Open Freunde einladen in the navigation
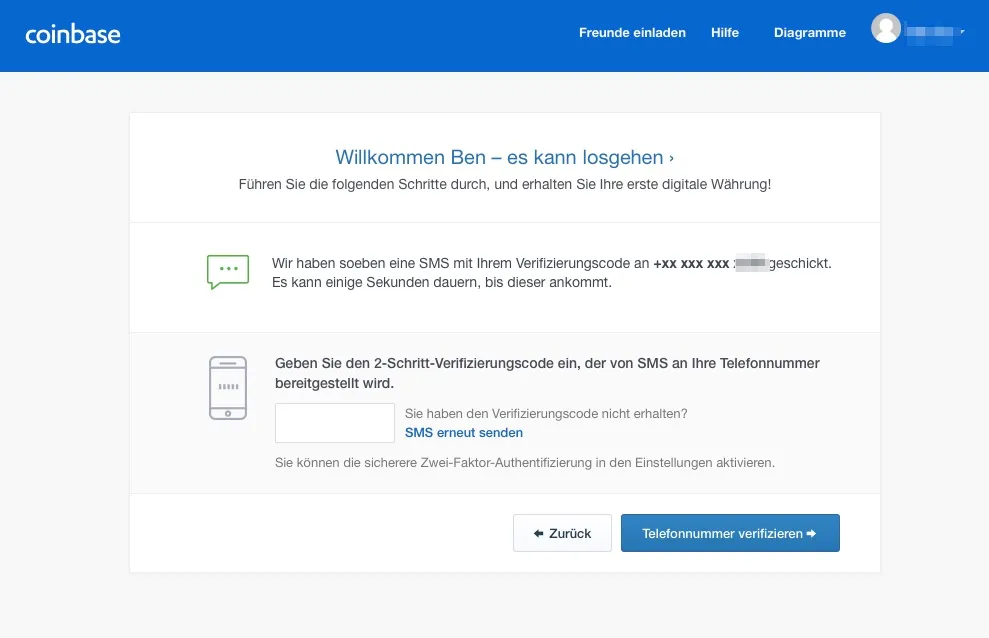The image size is (989, 638). (632, 32)
